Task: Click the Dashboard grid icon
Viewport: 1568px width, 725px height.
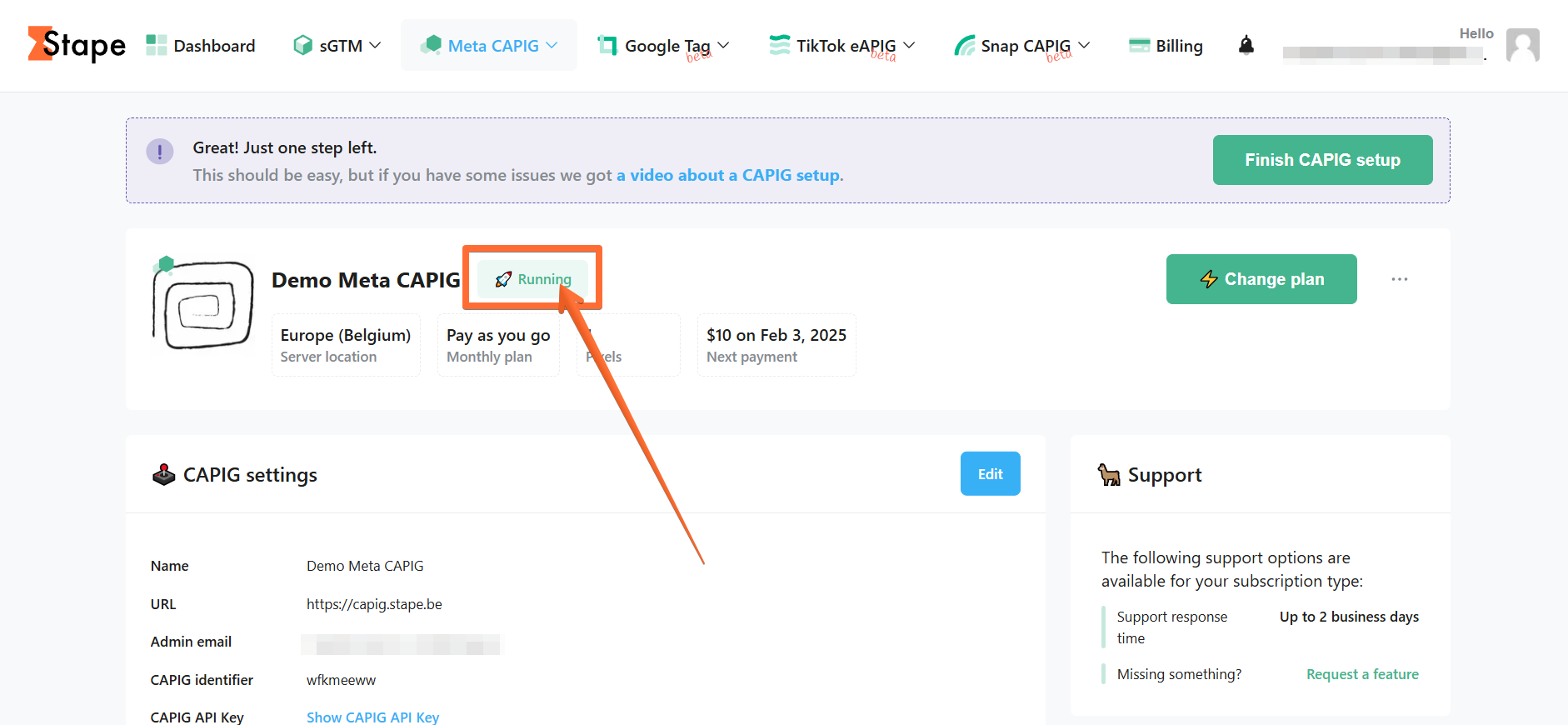Action: click(x=156, y=45)
